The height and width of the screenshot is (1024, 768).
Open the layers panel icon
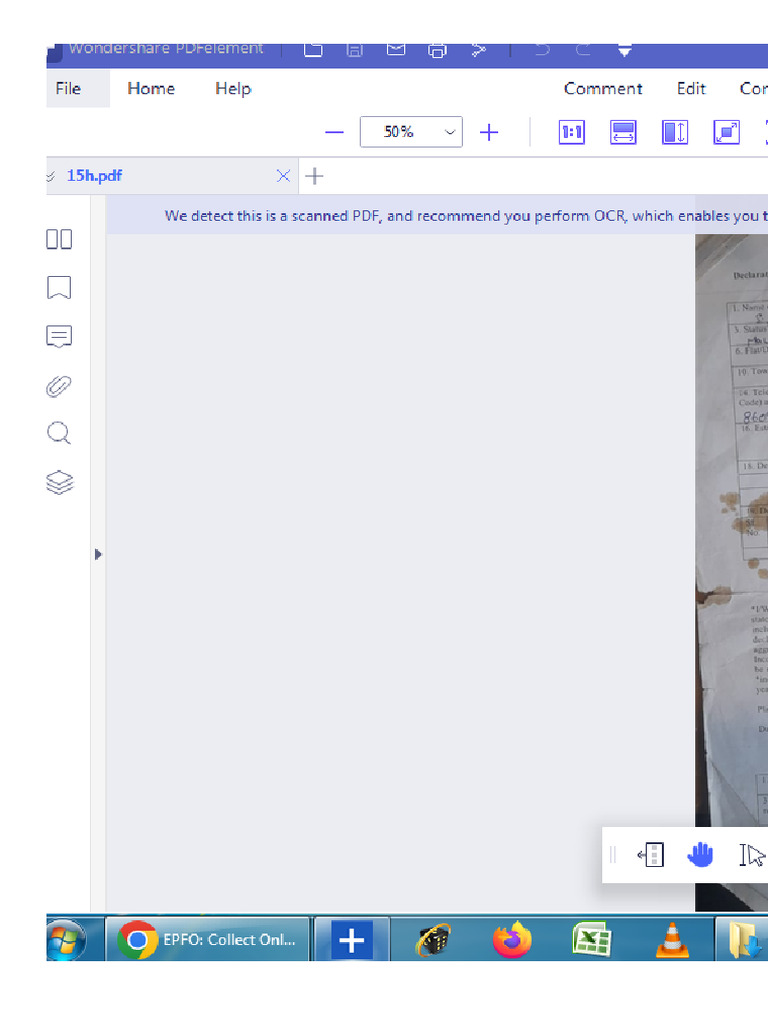(x=59, y=483)
